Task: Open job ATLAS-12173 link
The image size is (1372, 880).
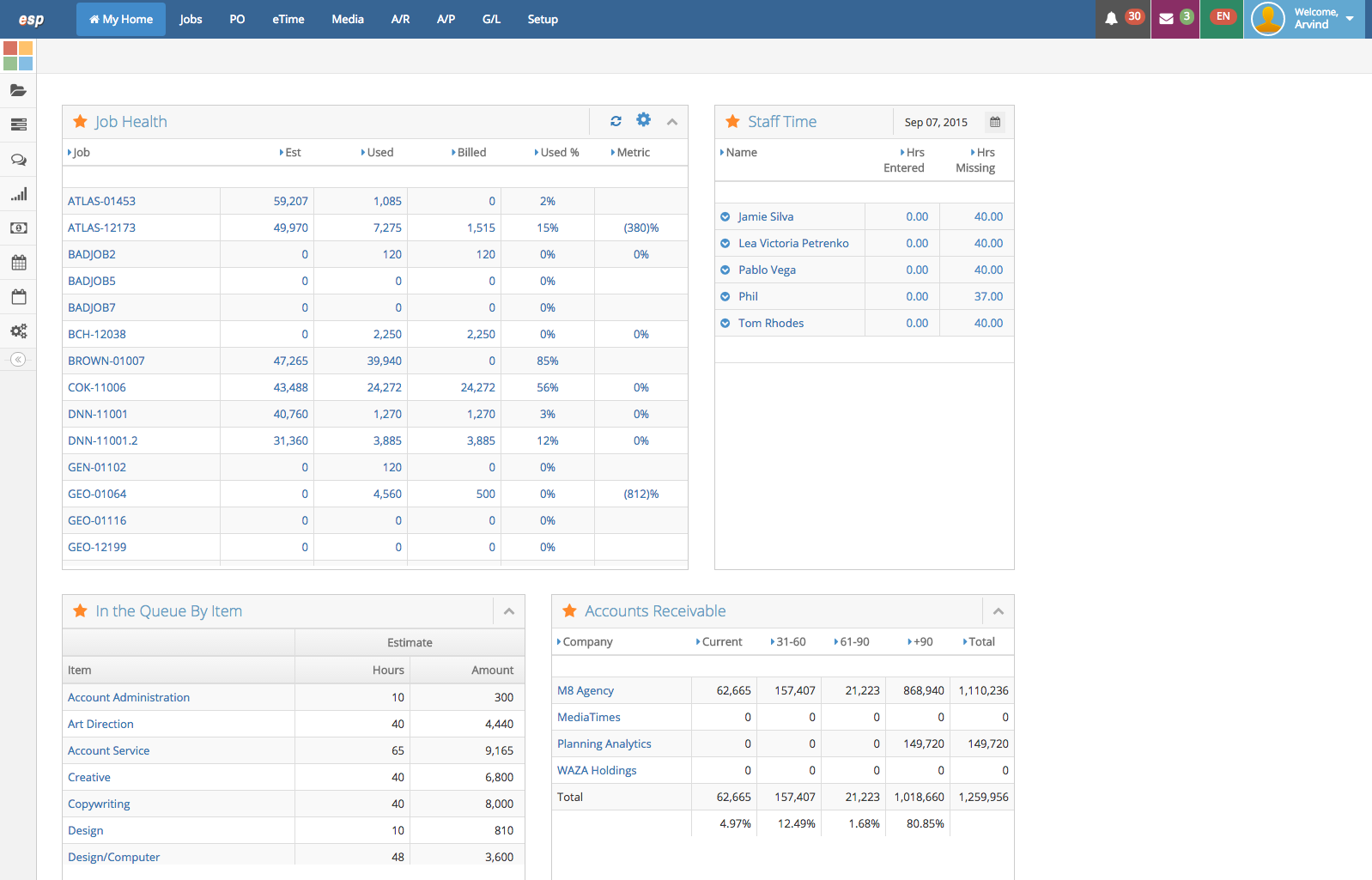Action: click(x=101, y=228)
